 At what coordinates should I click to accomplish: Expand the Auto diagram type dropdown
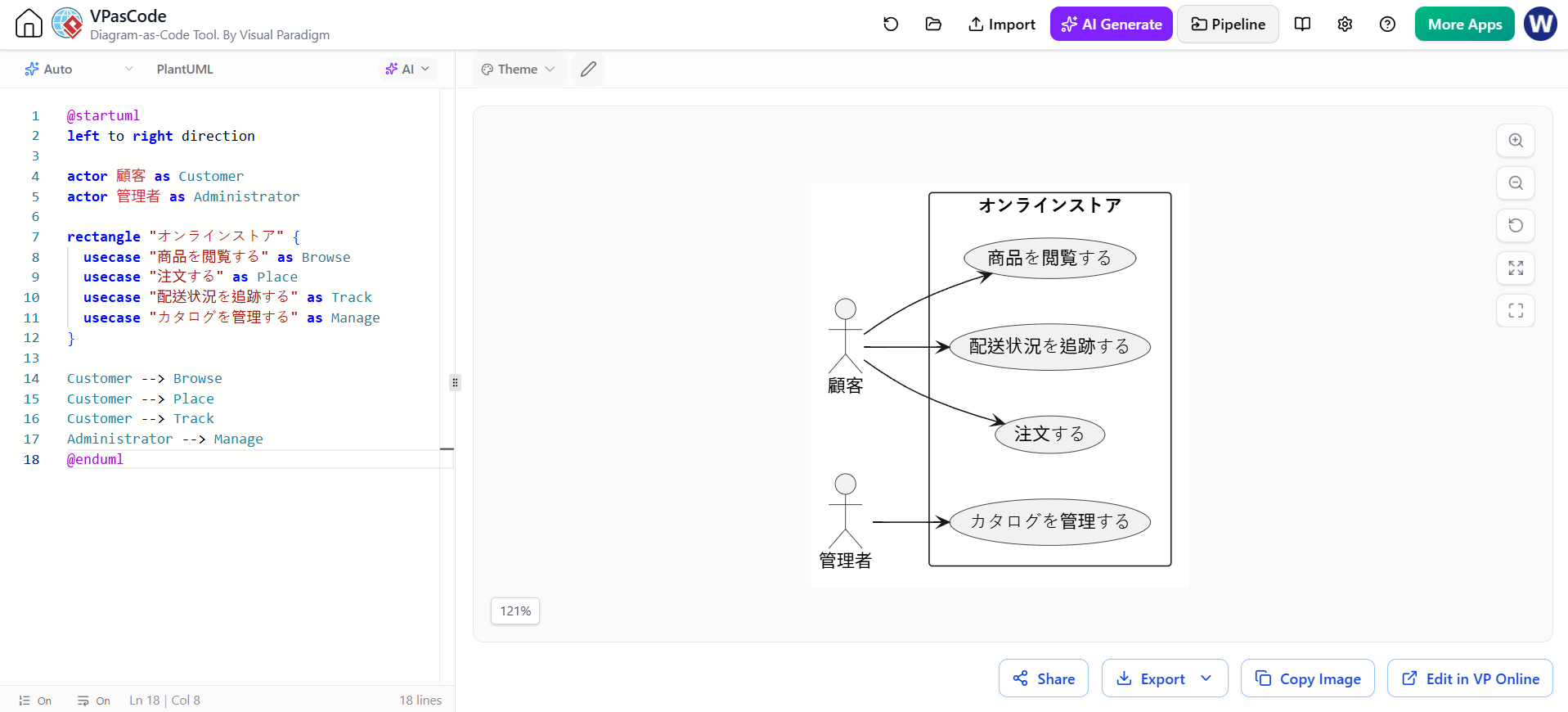pyautogui.click(x=79, y=70)
